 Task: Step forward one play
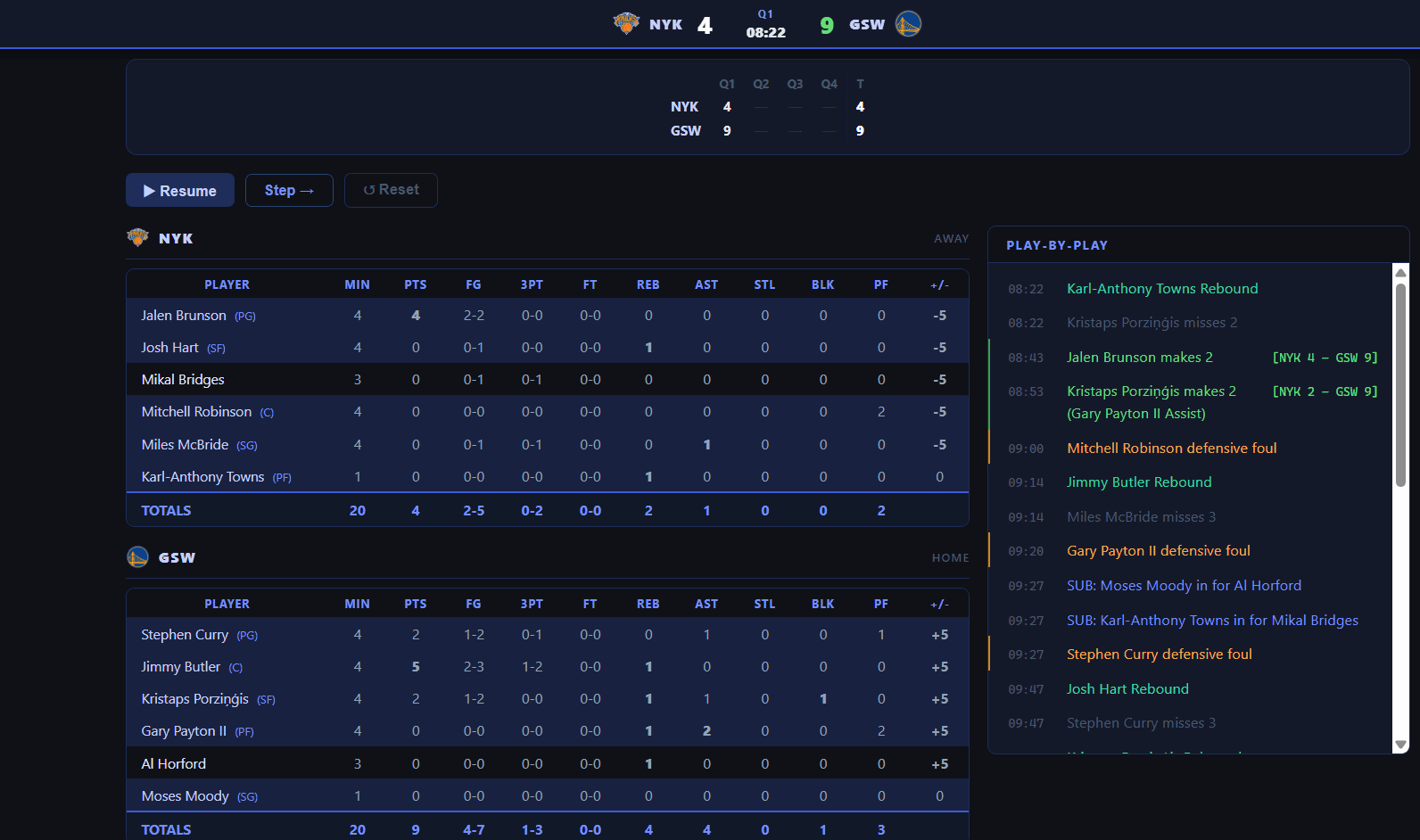(289, 190)
